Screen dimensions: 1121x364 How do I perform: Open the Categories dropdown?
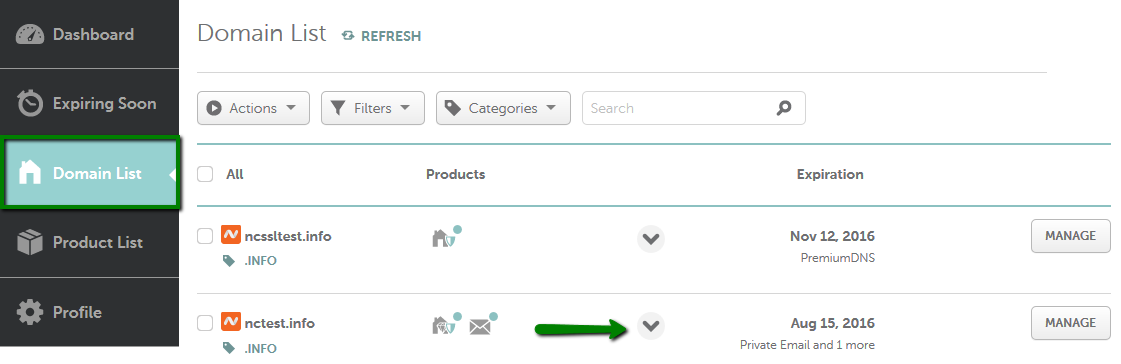tap(503, 108)
